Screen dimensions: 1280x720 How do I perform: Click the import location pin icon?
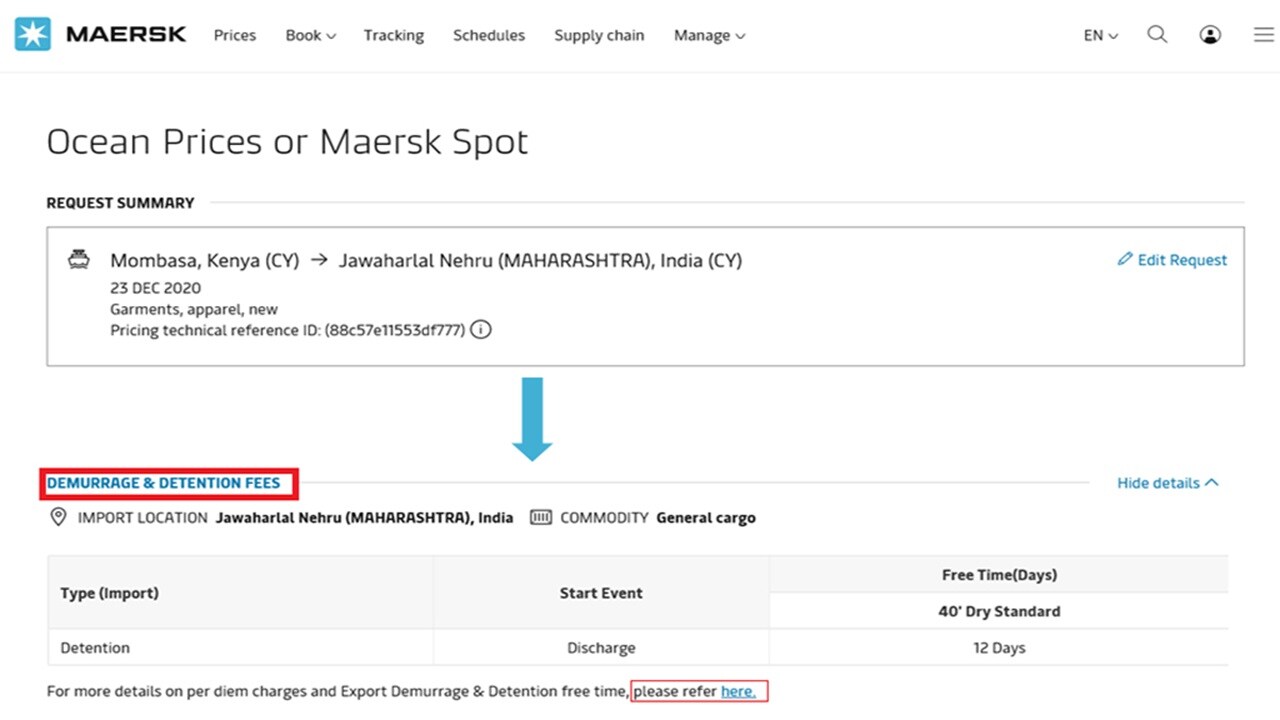(x=58, y=517)
